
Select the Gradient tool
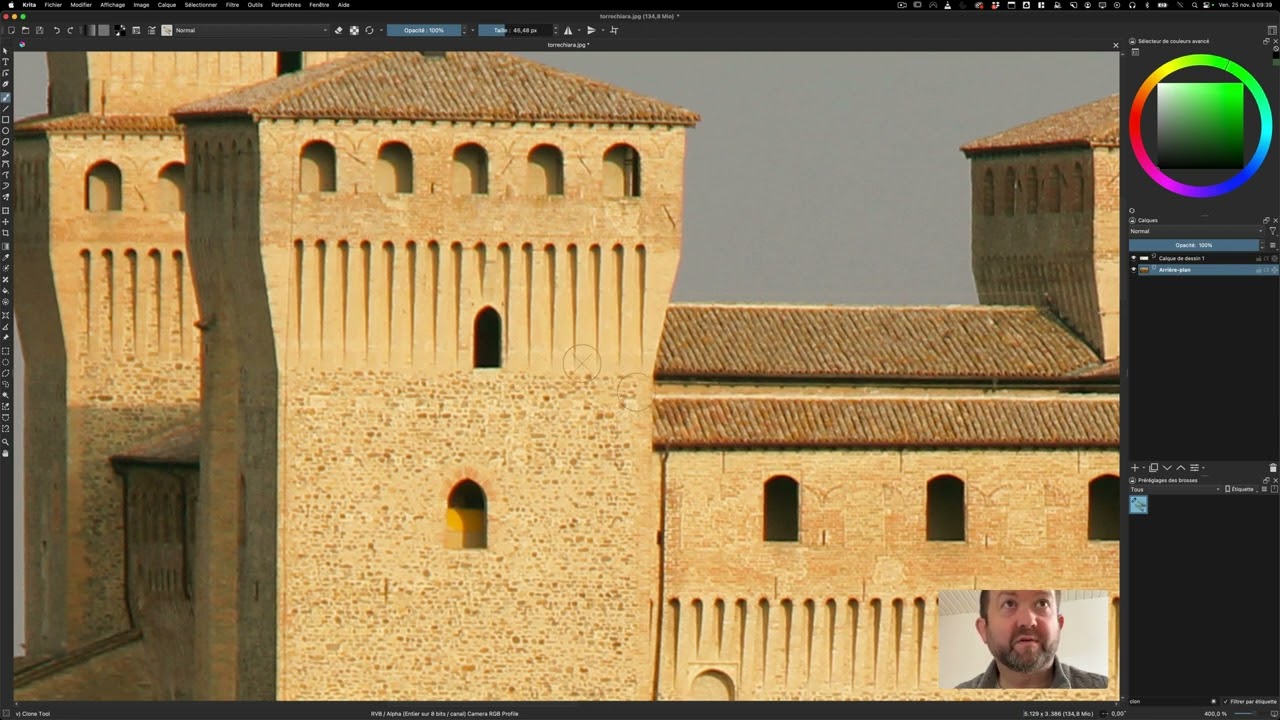click(6, 246)
